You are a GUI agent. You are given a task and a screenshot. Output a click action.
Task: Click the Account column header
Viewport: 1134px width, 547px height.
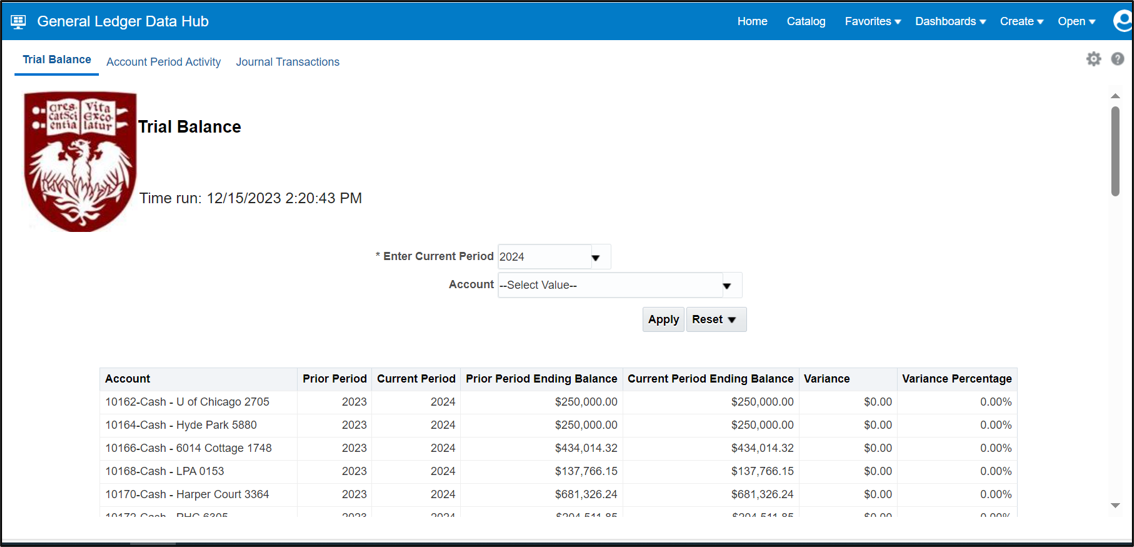[198, 378]
